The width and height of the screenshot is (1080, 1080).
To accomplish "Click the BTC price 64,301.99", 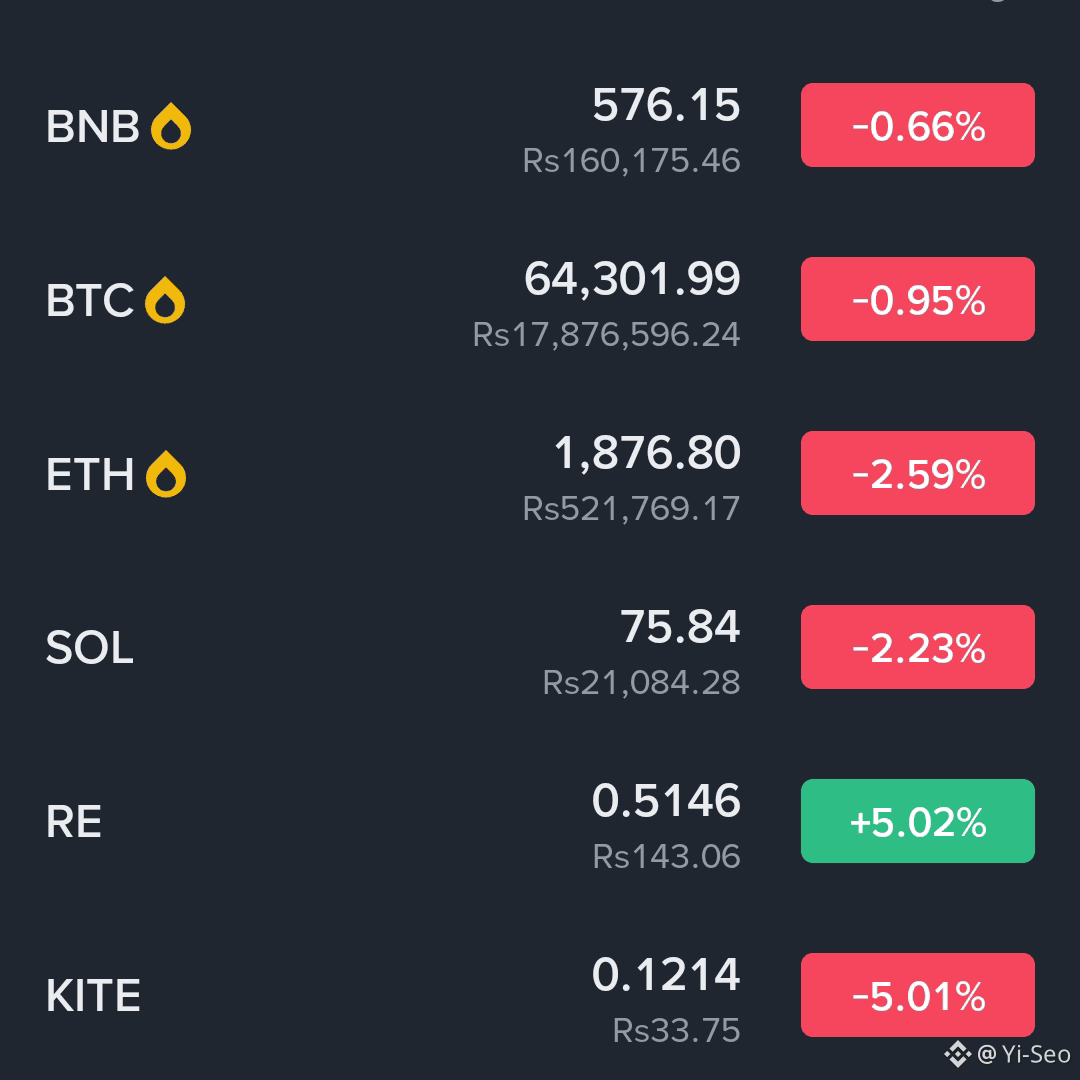I will 632,279.
